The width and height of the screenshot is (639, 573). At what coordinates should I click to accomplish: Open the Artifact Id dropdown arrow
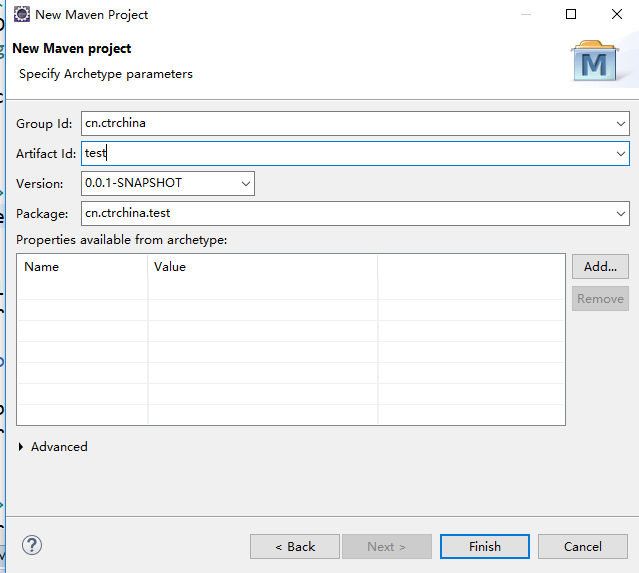coord(621,154)
